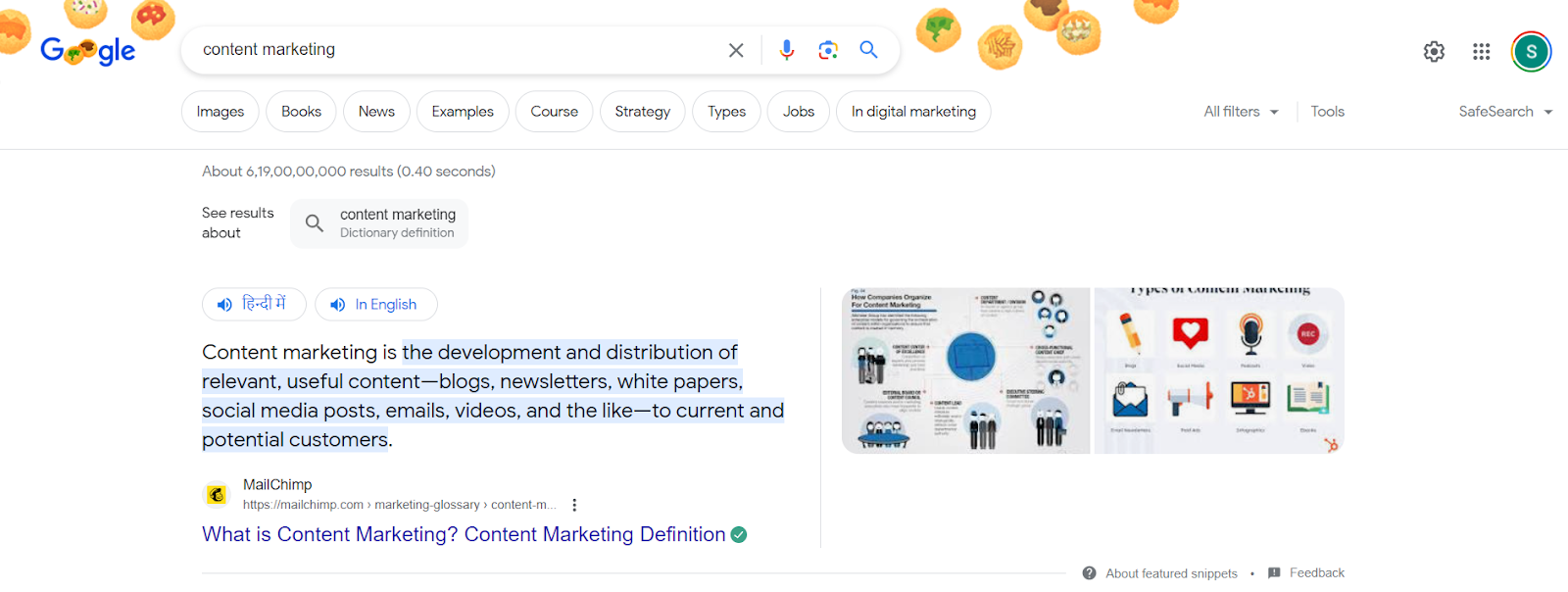Switch to the Images filter tab
Image resolution: width=1568 pixels, height=592 pixels.
(220, 112)
